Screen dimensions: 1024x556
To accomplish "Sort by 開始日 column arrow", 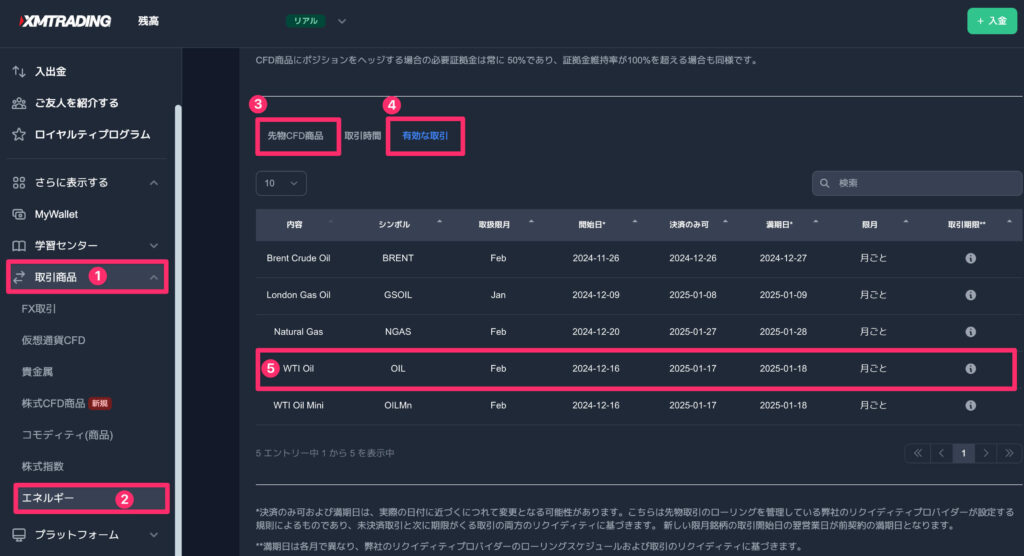I will pos(635,222).
